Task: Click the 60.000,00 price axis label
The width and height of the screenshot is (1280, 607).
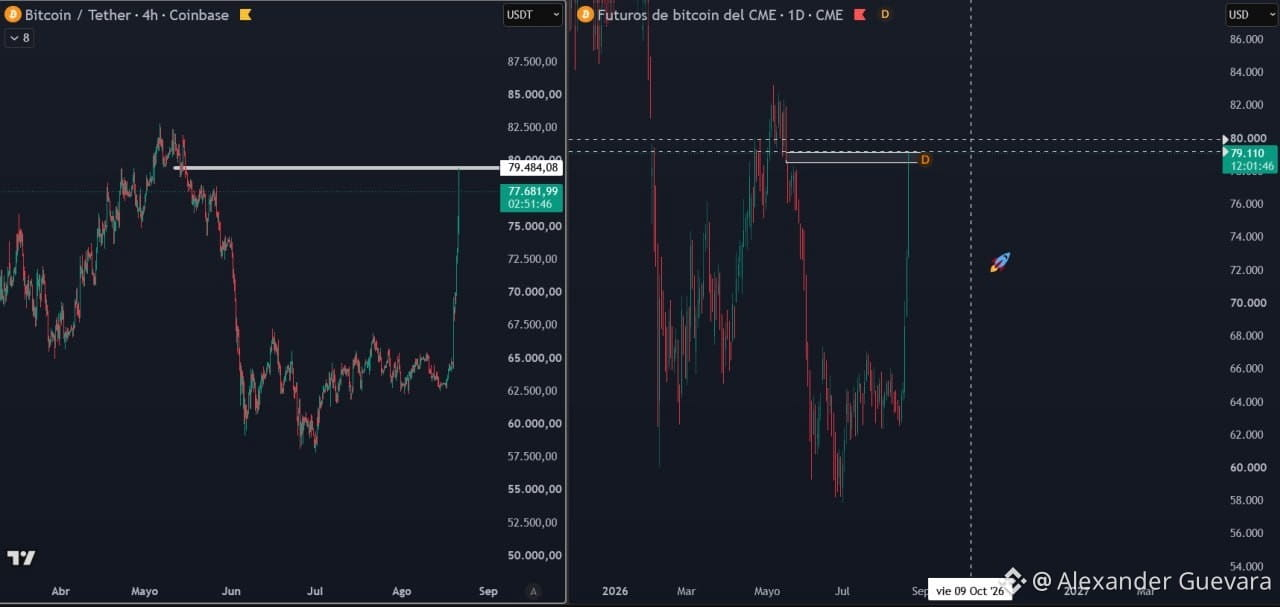Action: point(534,424)
